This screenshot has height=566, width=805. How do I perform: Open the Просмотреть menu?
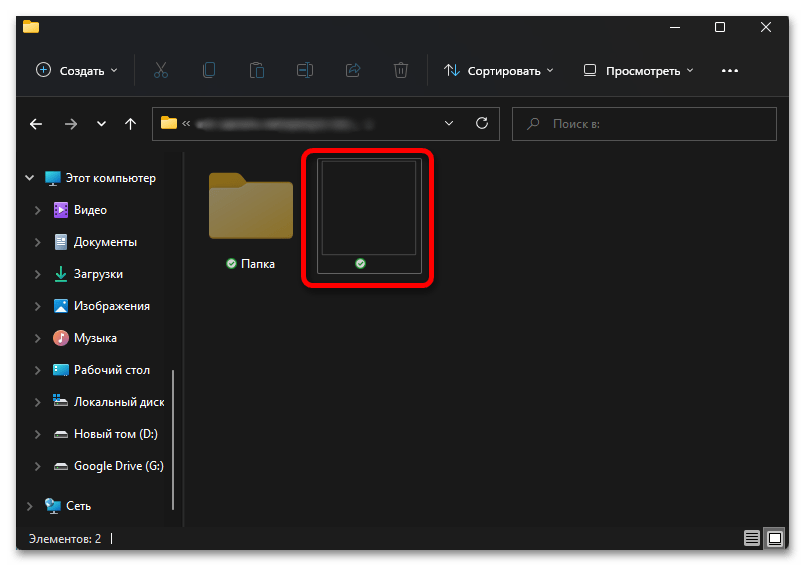click(638, 71)
